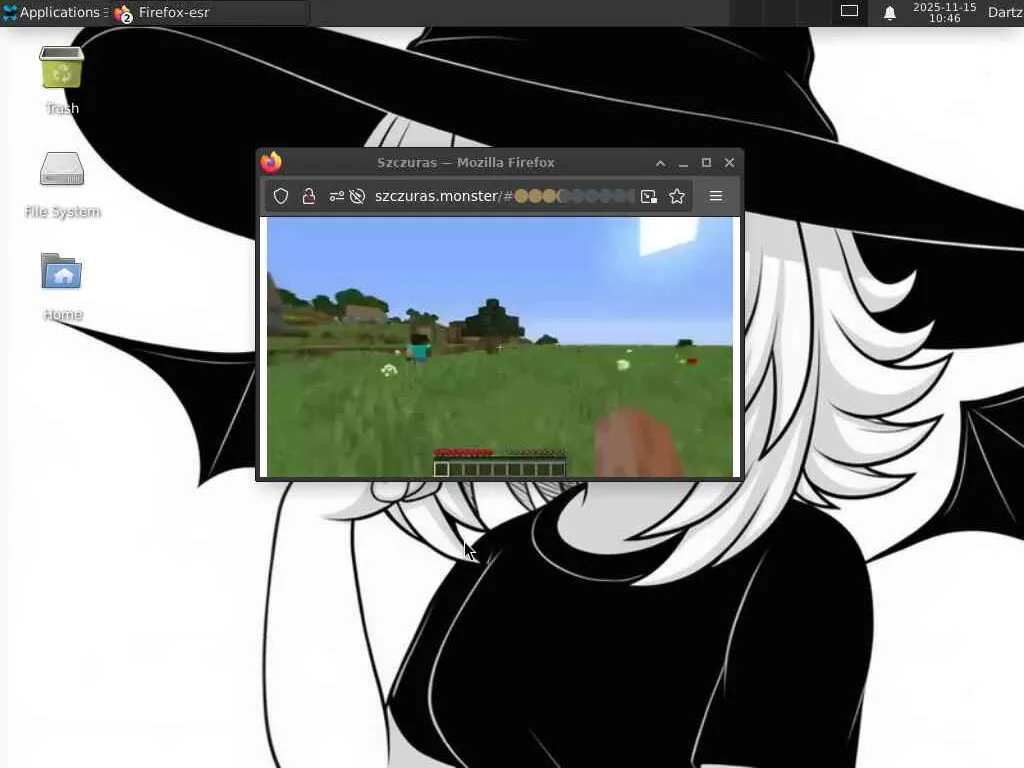Select the File System desktop icon
1024x768 pixels.
point(62,185)
